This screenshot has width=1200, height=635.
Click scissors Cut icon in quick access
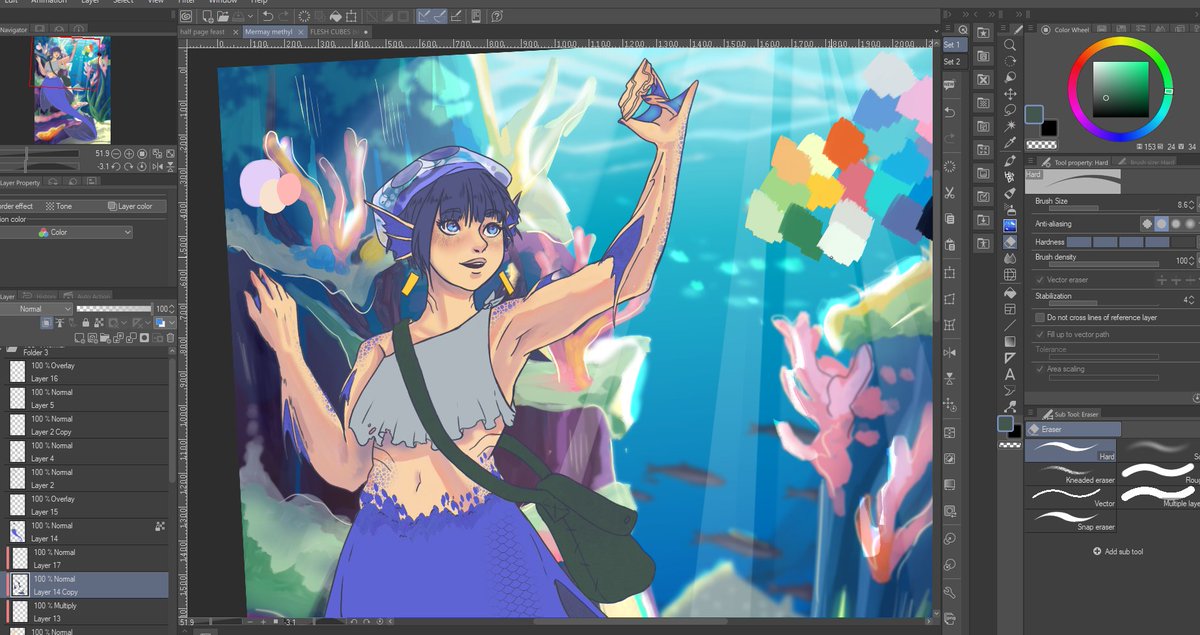click(950, 192)
